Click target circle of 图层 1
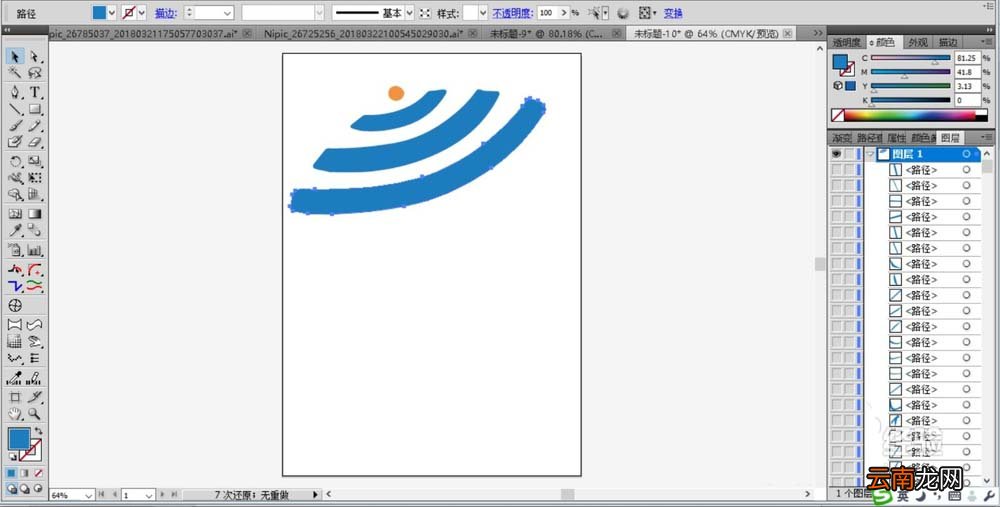This screenshot has width=1000, height=507. click(x=966, y=154)
